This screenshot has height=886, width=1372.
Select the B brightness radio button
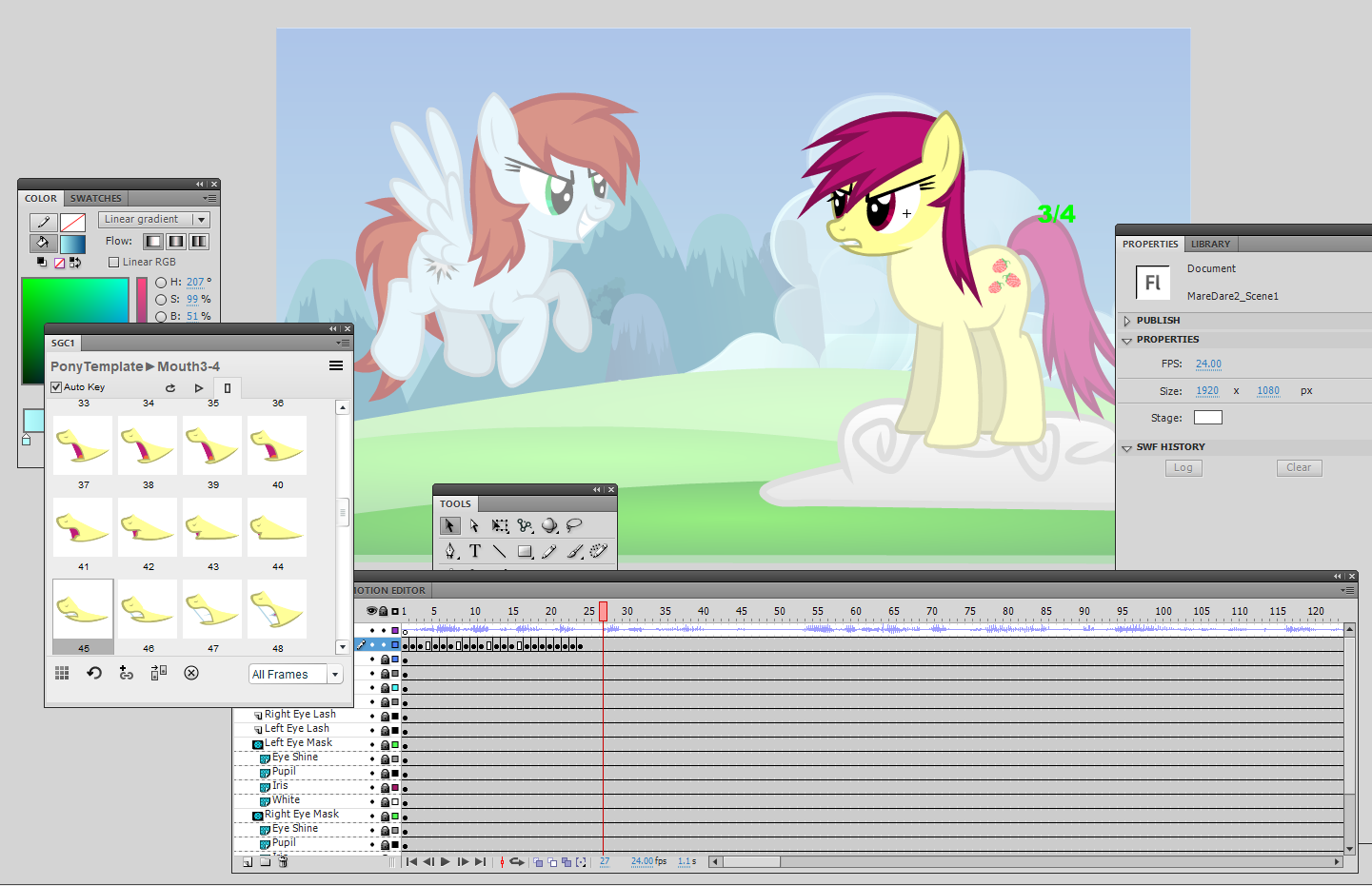(161, 317)
